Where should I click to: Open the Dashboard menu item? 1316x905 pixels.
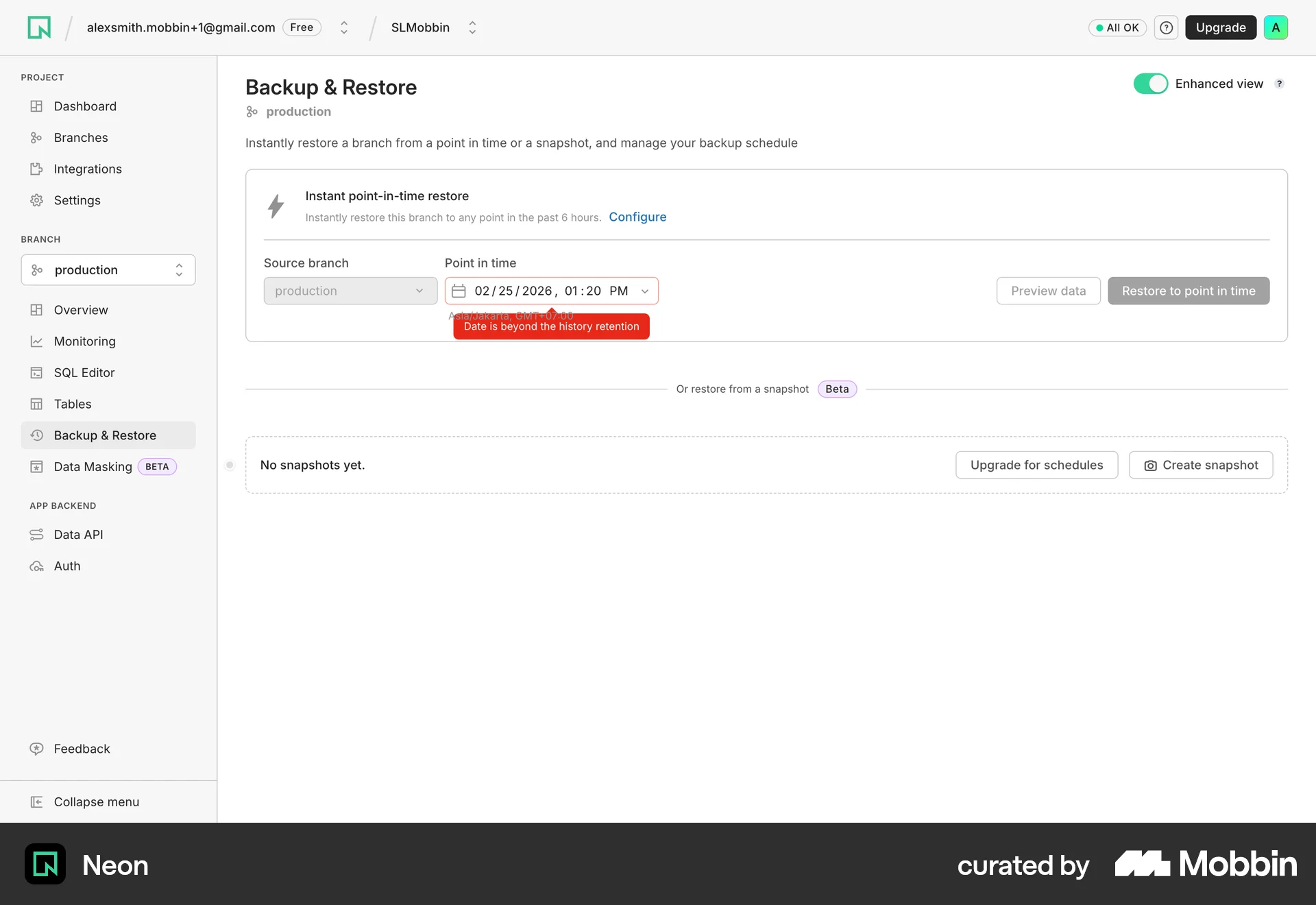point(108,106)
